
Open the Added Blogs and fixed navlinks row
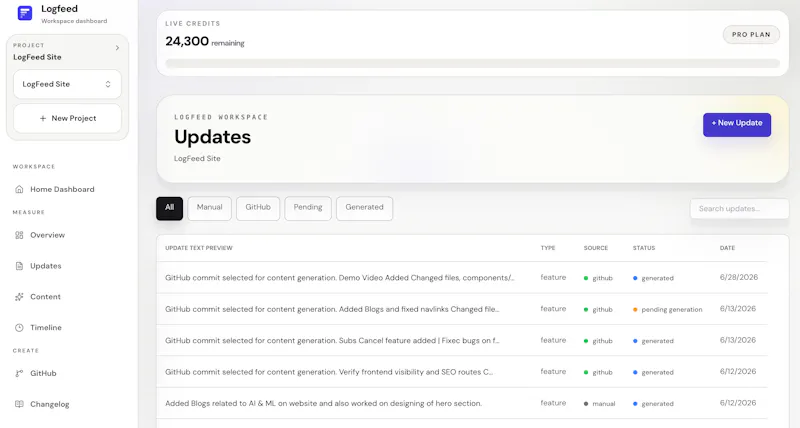click(x=462, y=309)
